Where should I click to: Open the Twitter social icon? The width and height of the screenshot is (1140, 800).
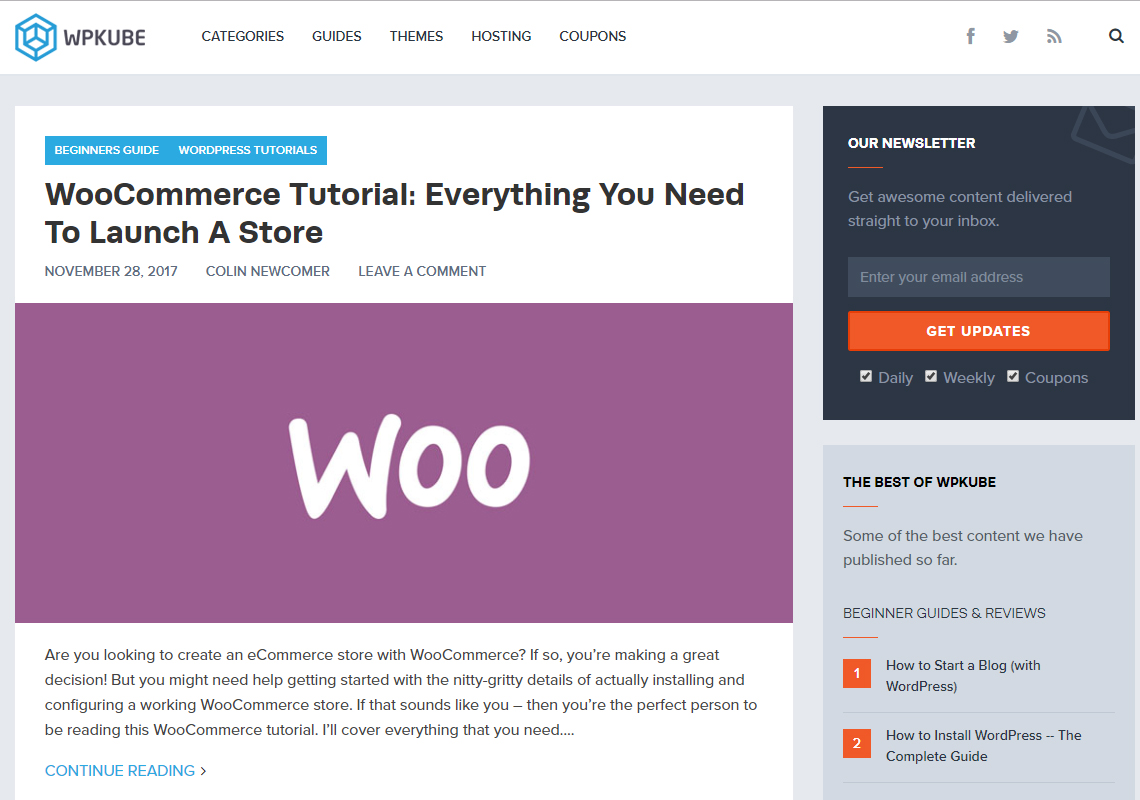click(1011, 36)
